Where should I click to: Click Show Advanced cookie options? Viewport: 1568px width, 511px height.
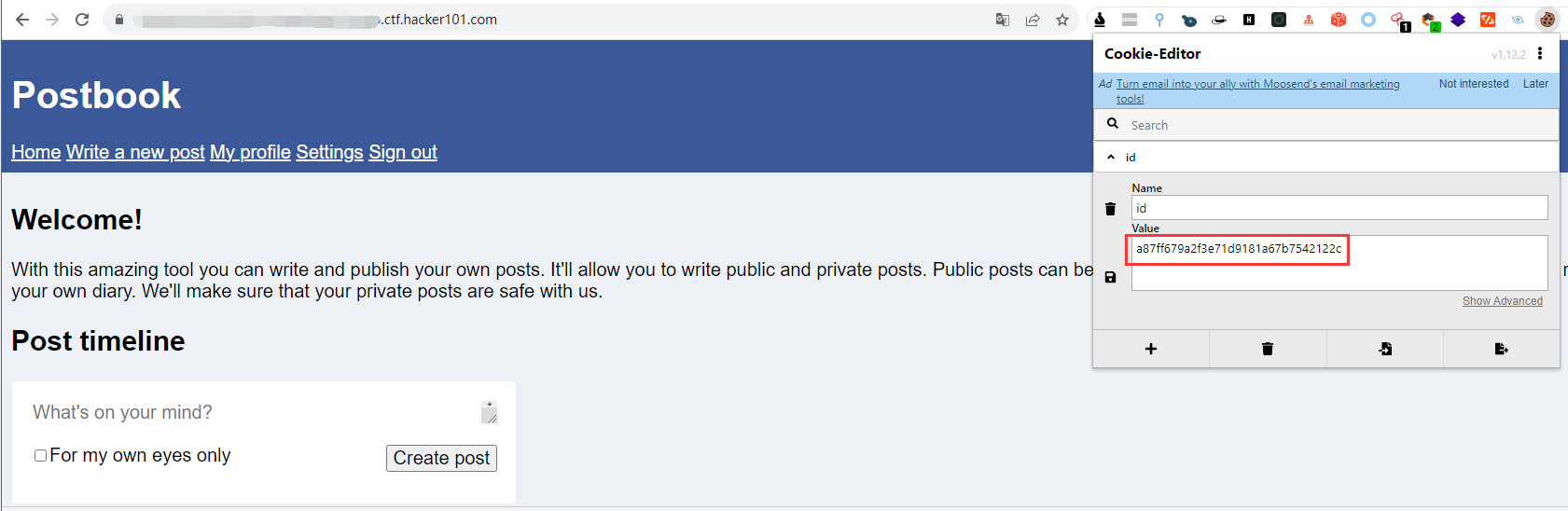[x=1502, y=301]
